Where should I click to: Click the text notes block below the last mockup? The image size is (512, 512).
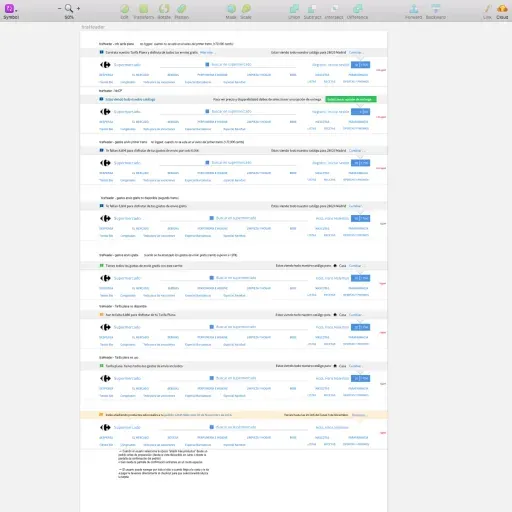point(164,464)
